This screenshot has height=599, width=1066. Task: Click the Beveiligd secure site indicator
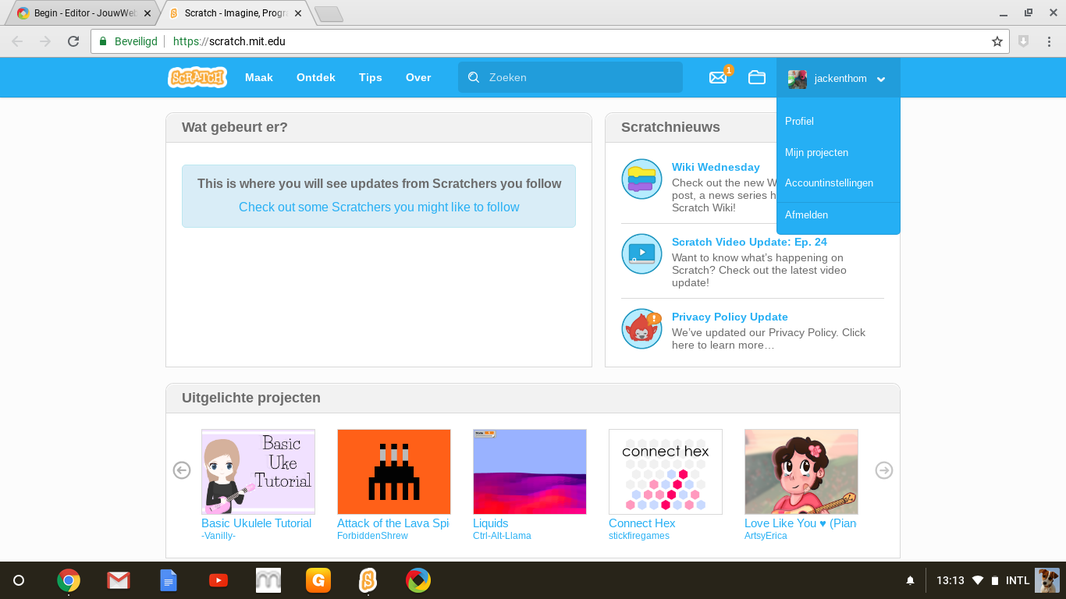click(128, 41)
